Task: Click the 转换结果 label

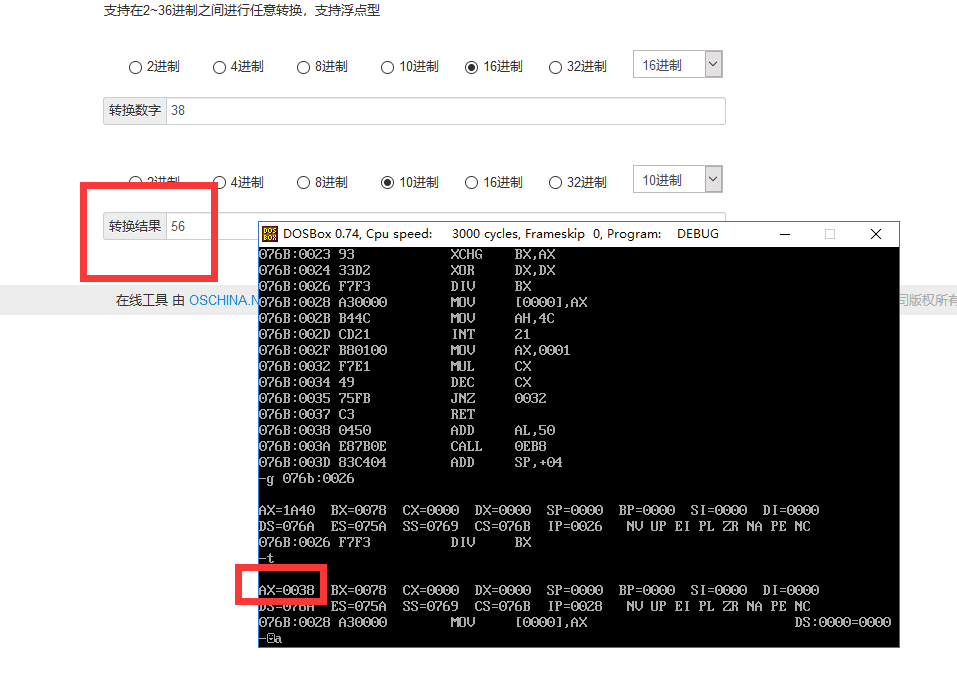Action: (135, 226)
